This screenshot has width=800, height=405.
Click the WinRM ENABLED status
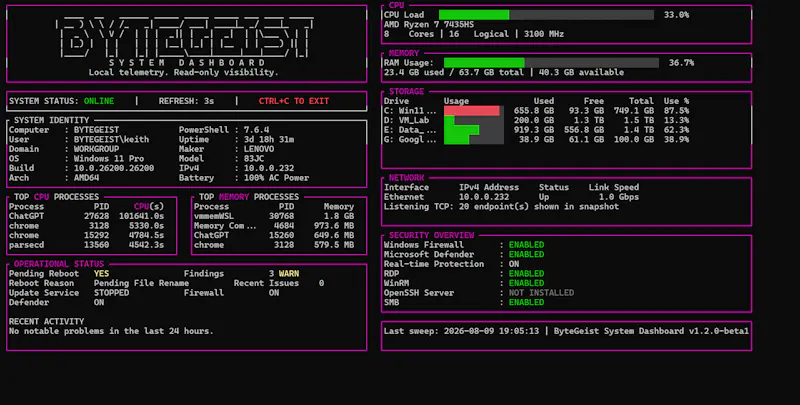526,283
